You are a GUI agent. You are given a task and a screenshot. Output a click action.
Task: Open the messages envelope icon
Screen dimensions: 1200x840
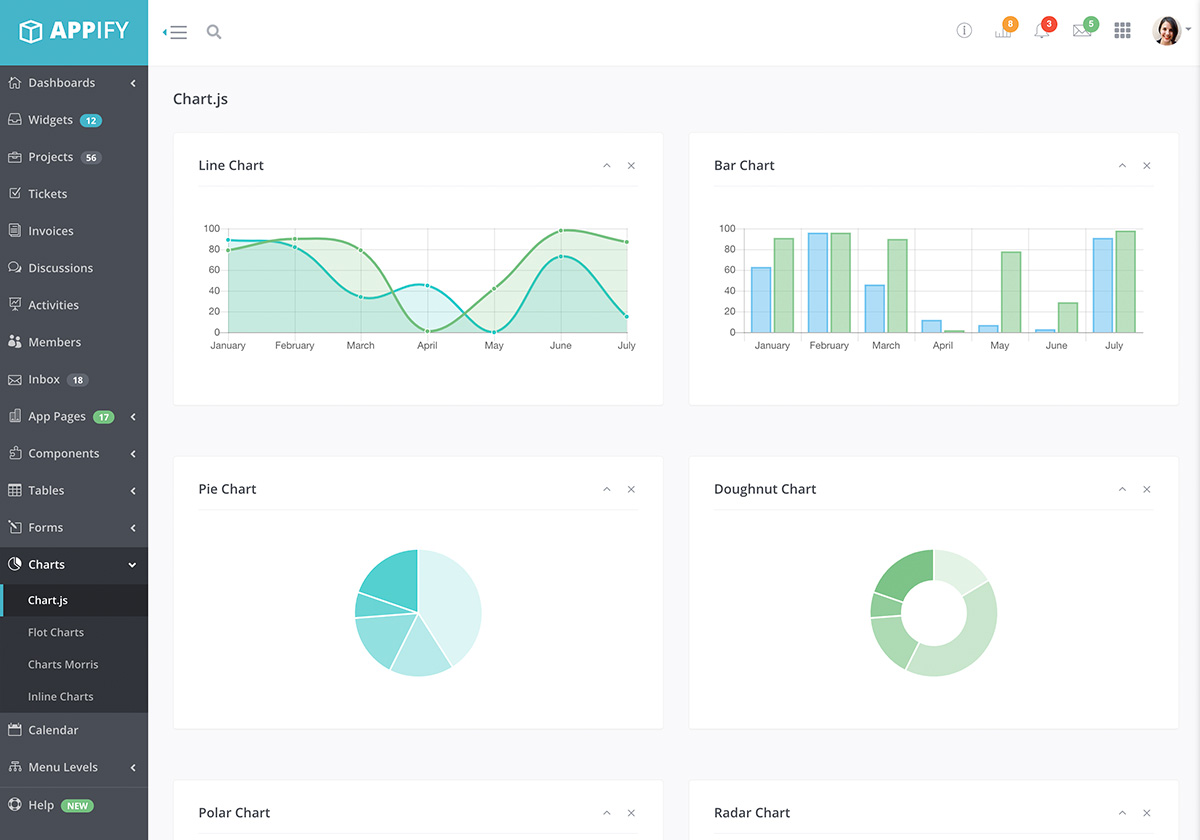point(1081,31)
